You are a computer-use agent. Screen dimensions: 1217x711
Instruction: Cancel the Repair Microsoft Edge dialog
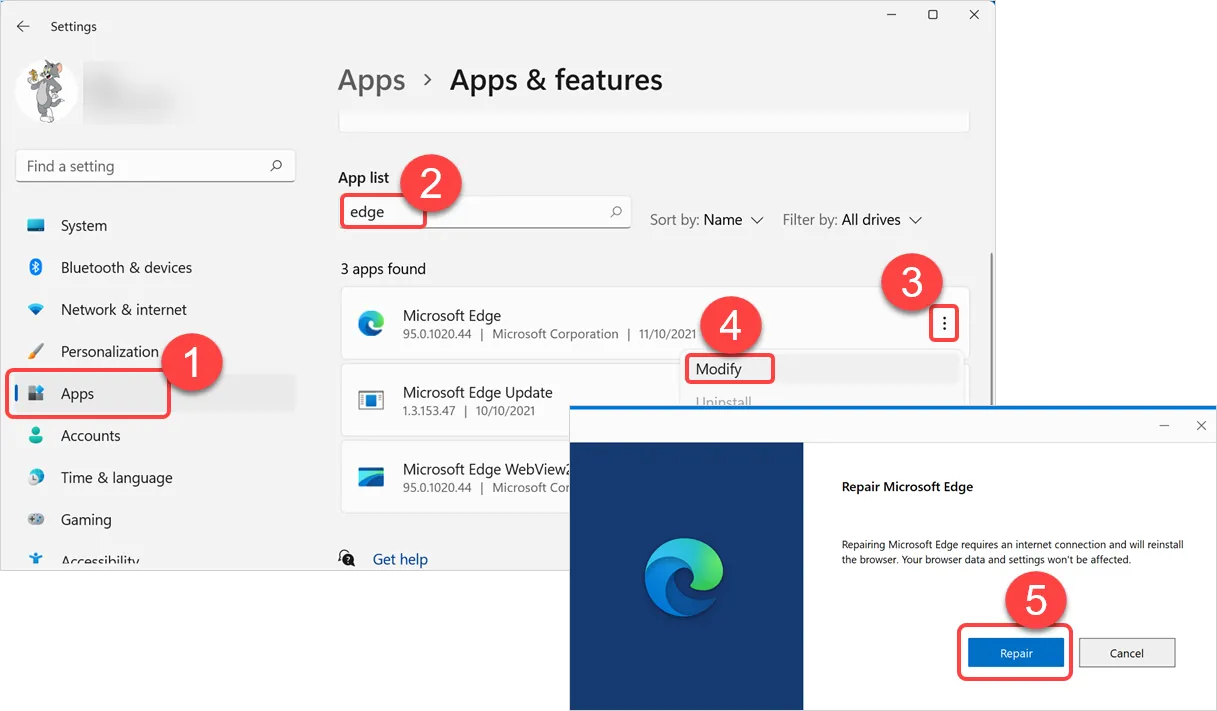(x=1127, y=652)
